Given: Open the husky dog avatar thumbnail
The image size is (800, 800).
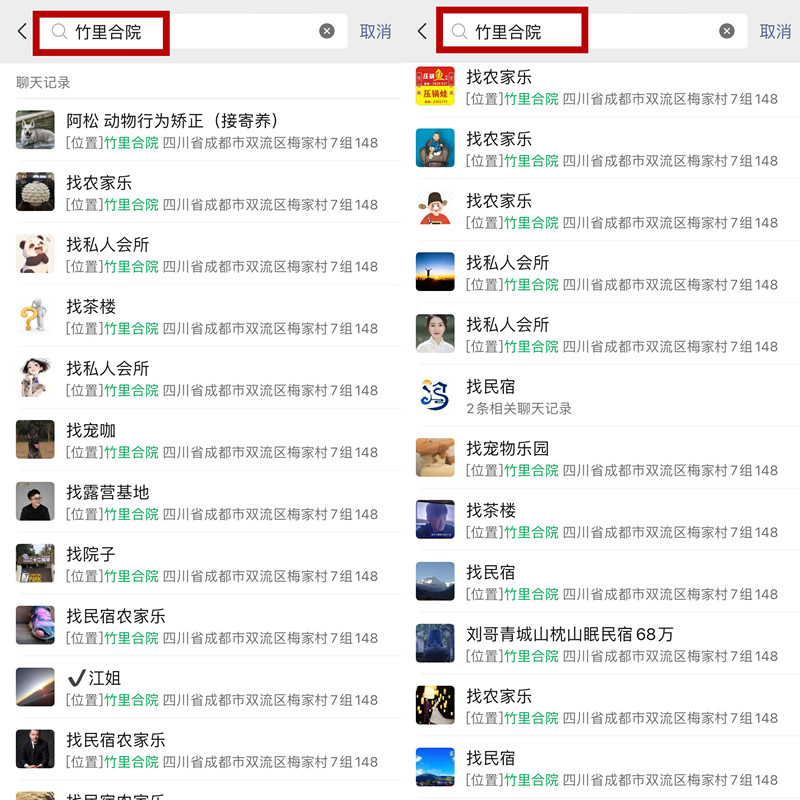Looking at the screenshot, I should (x=35, y=130).
